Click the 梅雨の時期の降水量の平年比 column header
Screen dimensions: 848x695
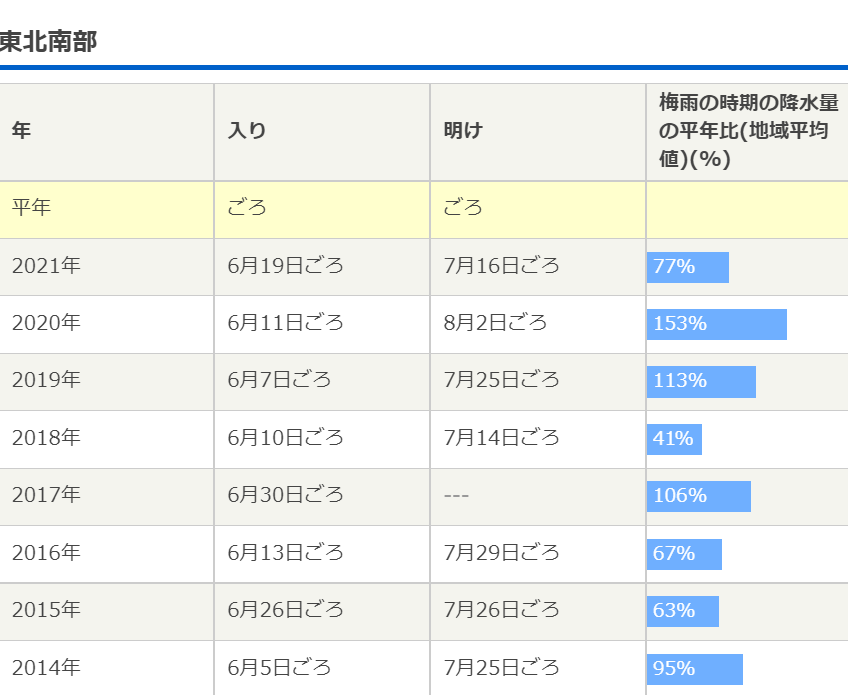click(747, 132)
